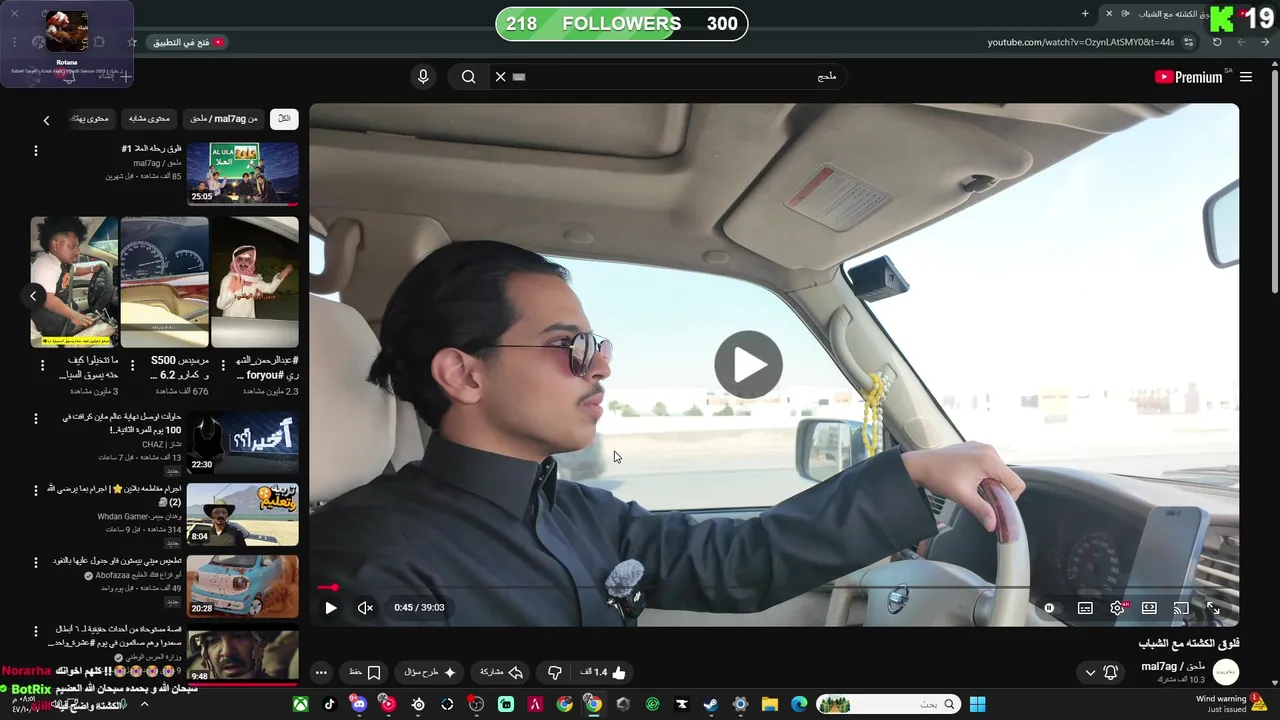The height and width of the screenshot is (720, 1280).
Task: Toggle the autoplay switch in player
Action: tap(1049, 607)
